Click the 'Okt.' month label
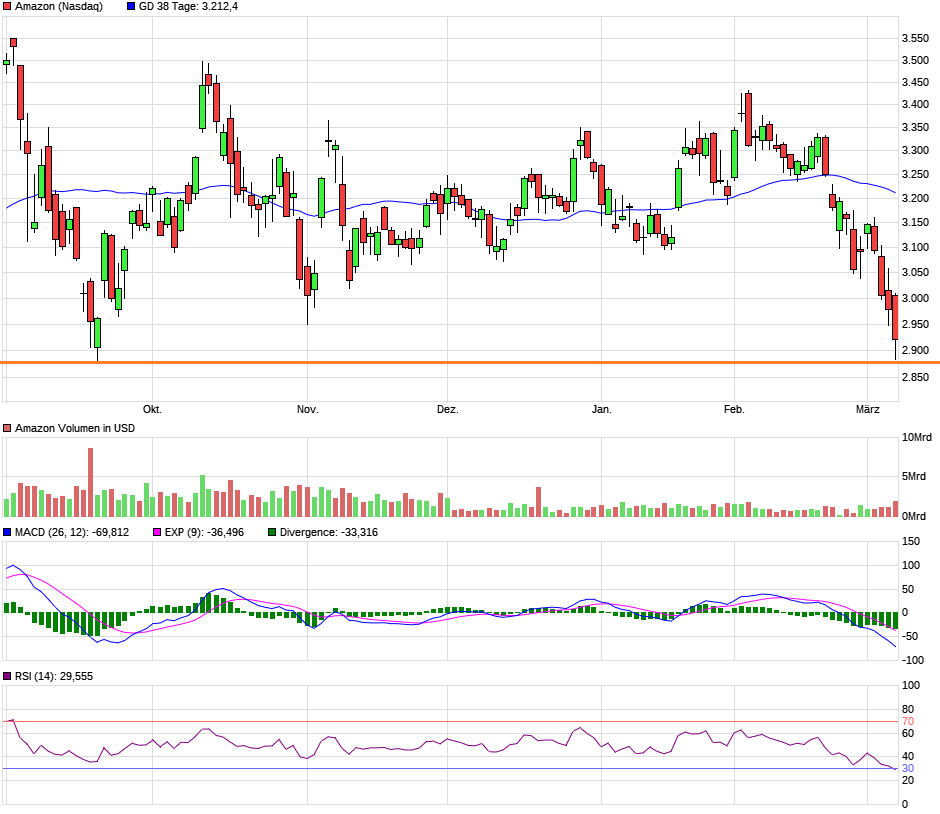Image resolution: width=940 pixels, height=814 pixels. pos(152,409)
